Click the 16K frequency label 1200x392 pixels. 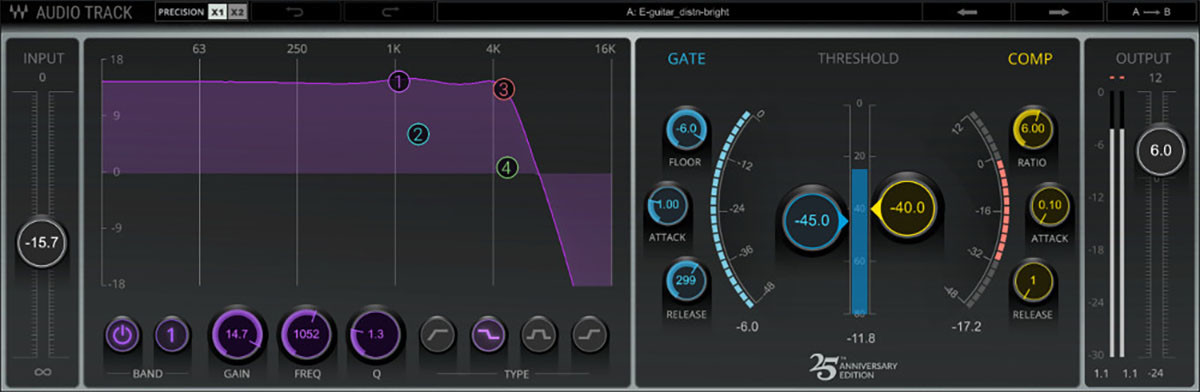click(604, 49)
